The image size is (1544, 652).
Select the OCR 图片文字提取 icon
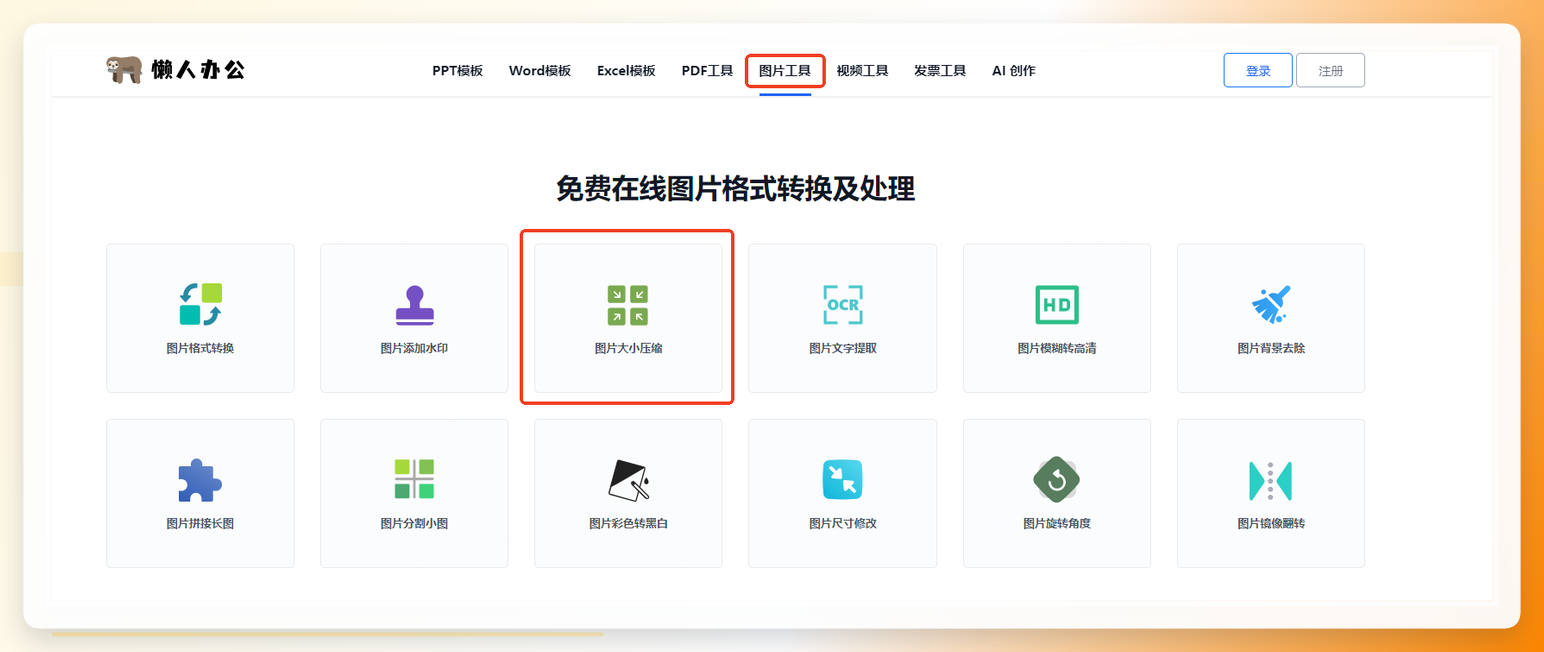(x=842, y=305)
